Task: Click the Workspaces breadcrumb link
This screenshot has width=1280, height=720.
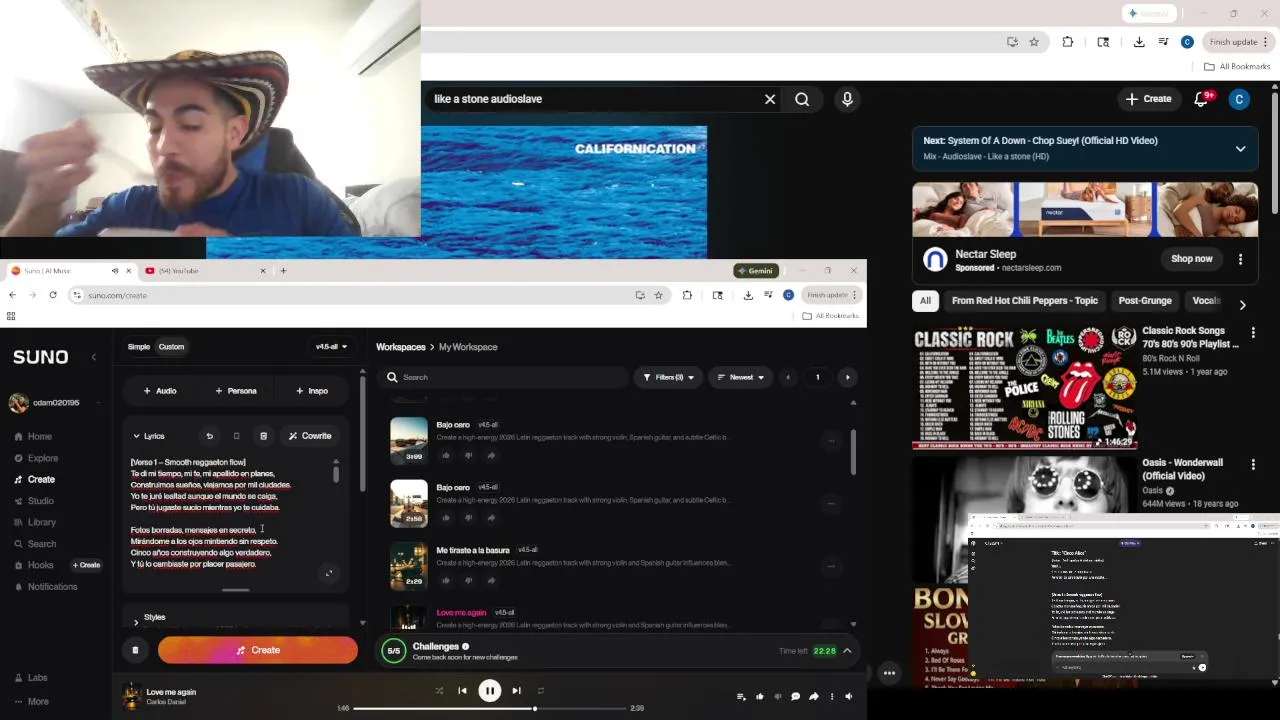Action: [x=401, y=347]
